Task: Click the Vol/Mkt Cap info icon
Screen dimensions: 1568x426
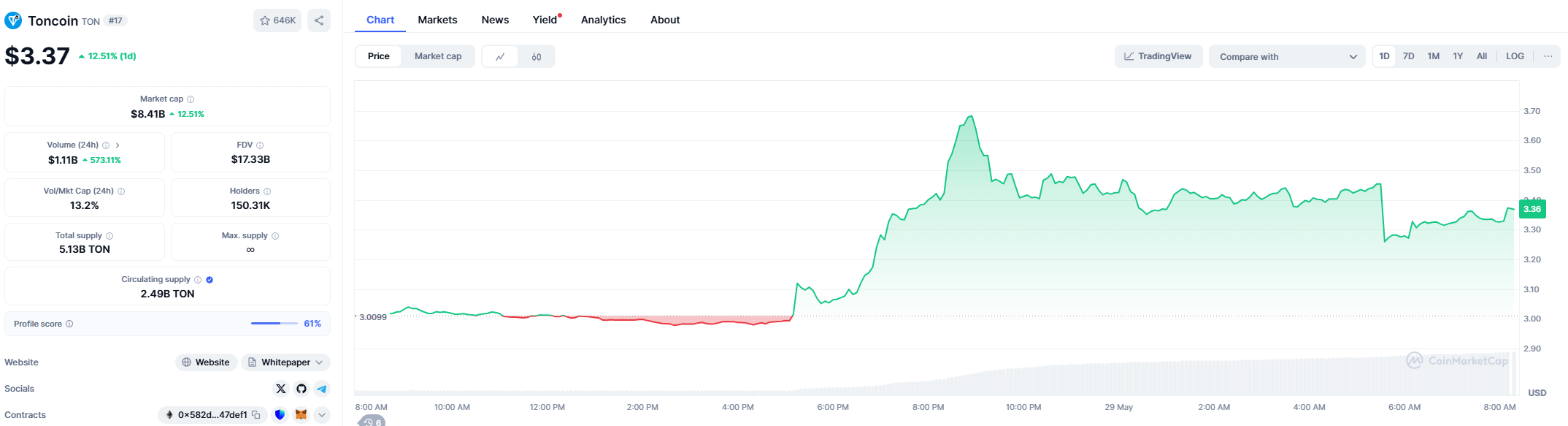Action: [x=121, y=191]
